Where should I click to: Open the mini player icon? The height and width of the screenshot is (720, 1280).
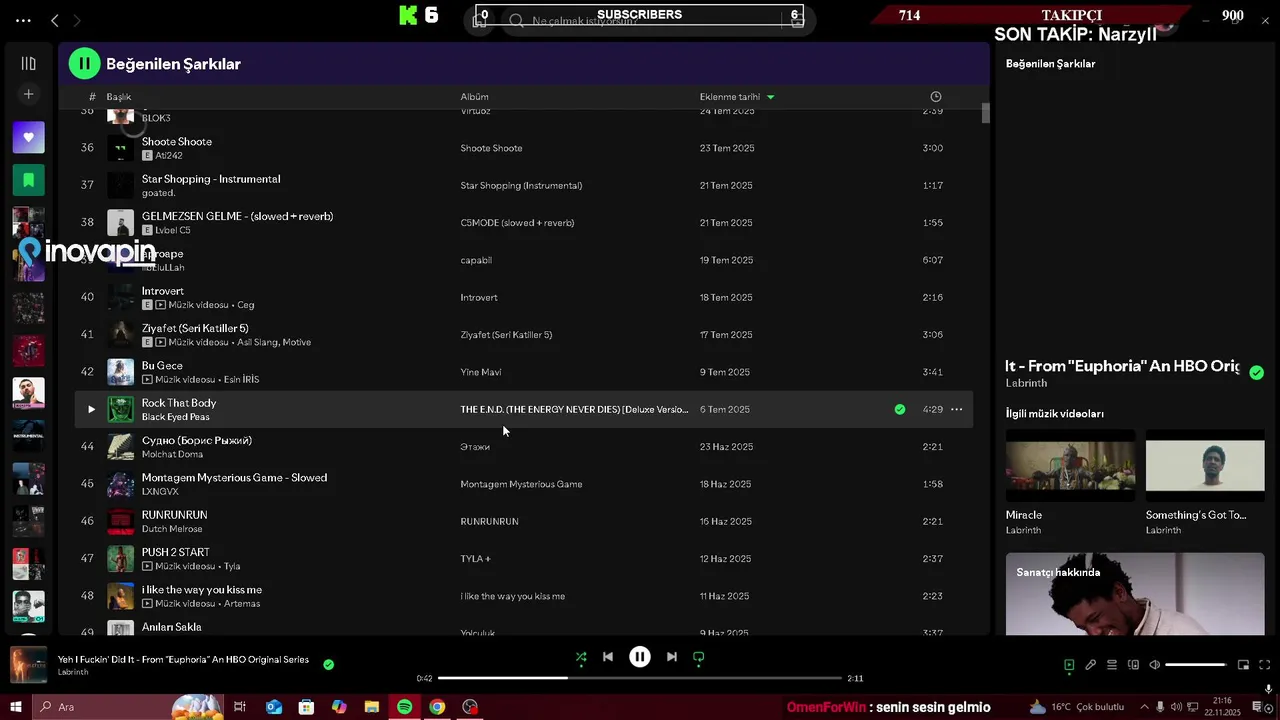pyautogui.click(x=1244, y=665)
